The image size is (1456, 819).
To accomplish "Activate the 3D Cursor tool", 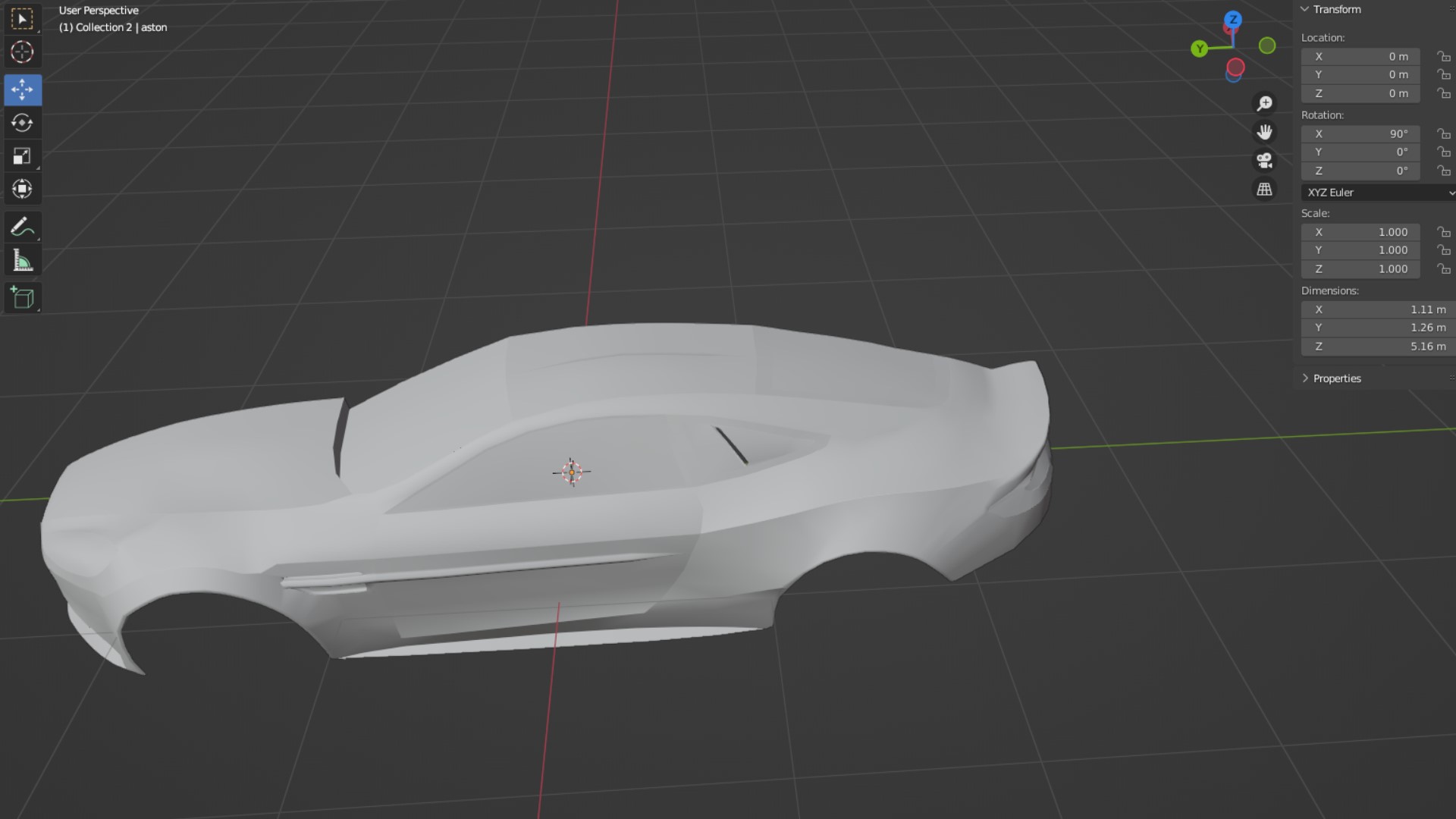I will (22, 52).
